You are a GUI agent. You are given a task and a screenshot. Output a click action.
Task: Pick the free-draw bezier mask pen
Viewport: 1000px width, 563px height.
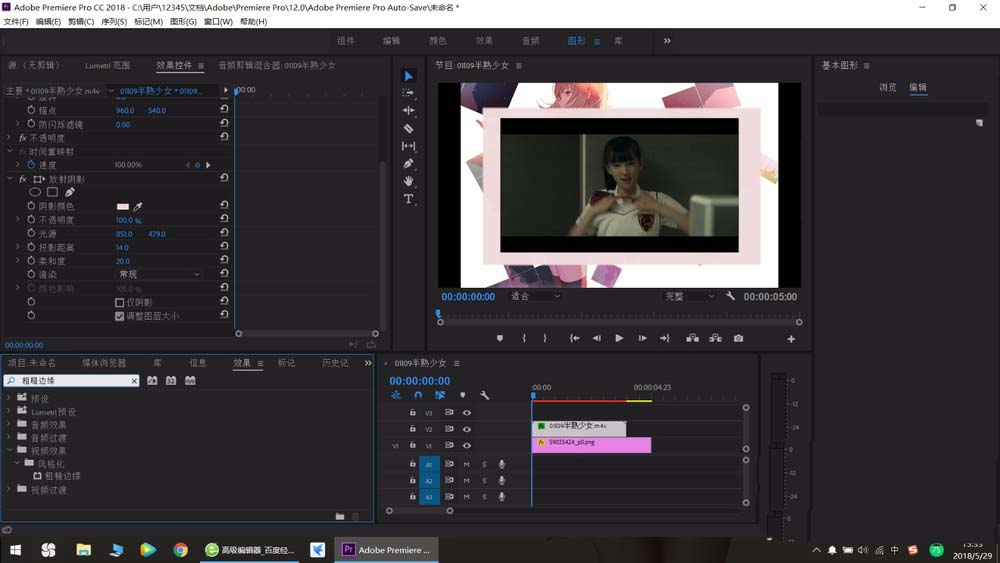coord(70,192)
